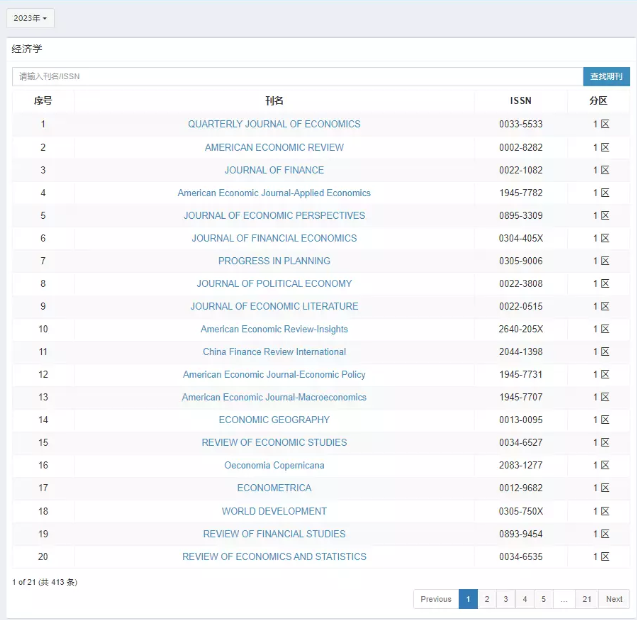637x620 pixels.
Task: Click row number 20 cell
Action: pyautogui.click(x=43, y=557)
